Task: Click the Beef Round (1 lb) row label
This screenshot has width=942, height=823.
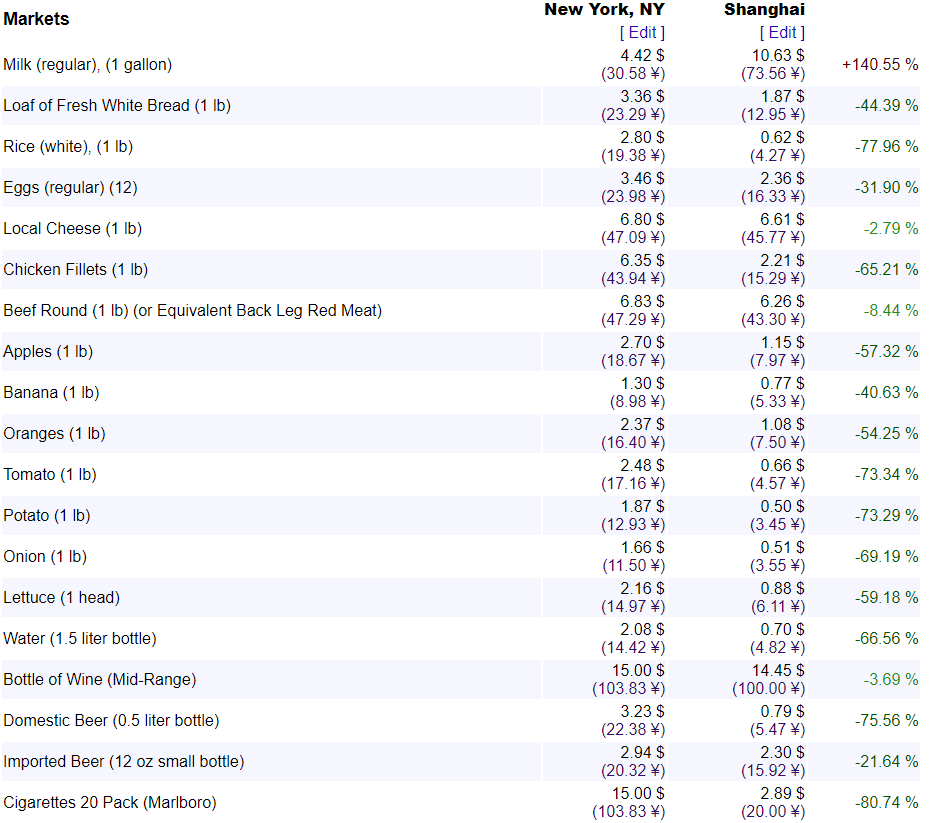Action: click(192, 311)
